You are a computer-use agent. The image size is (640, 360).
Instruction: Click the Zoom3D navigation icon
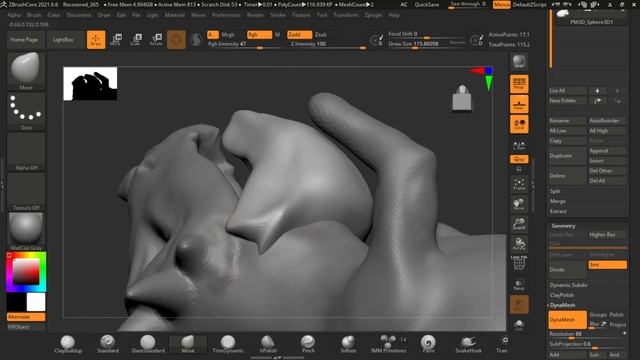point(519,224)
